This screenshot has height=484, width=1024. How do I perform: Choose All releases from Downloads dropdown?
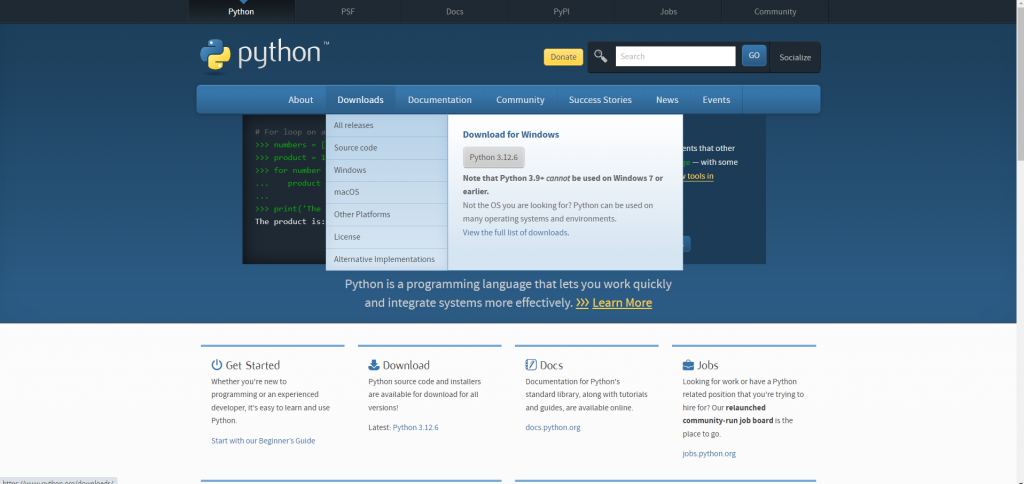387,125
